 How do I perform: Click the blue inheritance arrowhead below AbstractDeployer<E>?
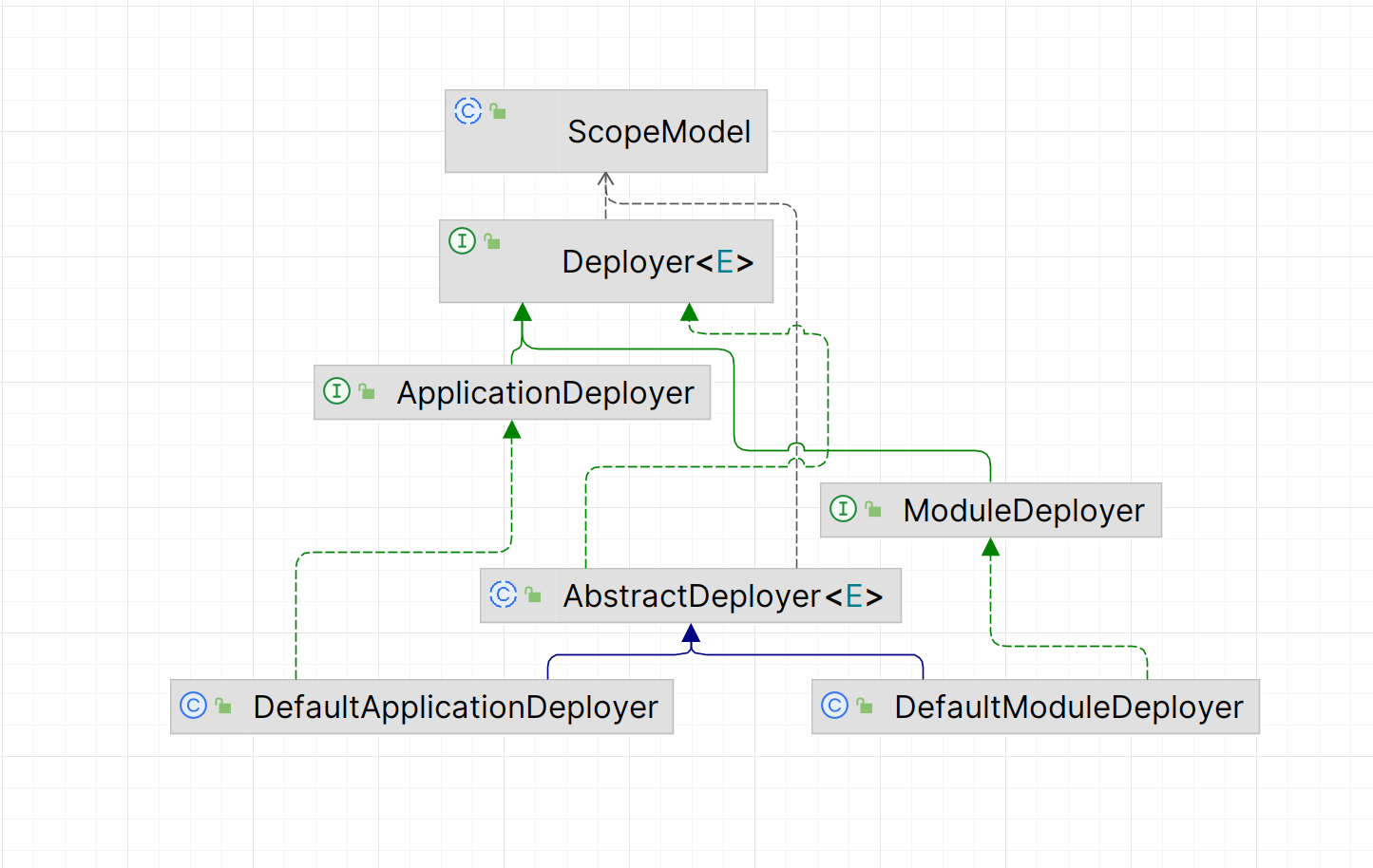click(x=691, y=633)
